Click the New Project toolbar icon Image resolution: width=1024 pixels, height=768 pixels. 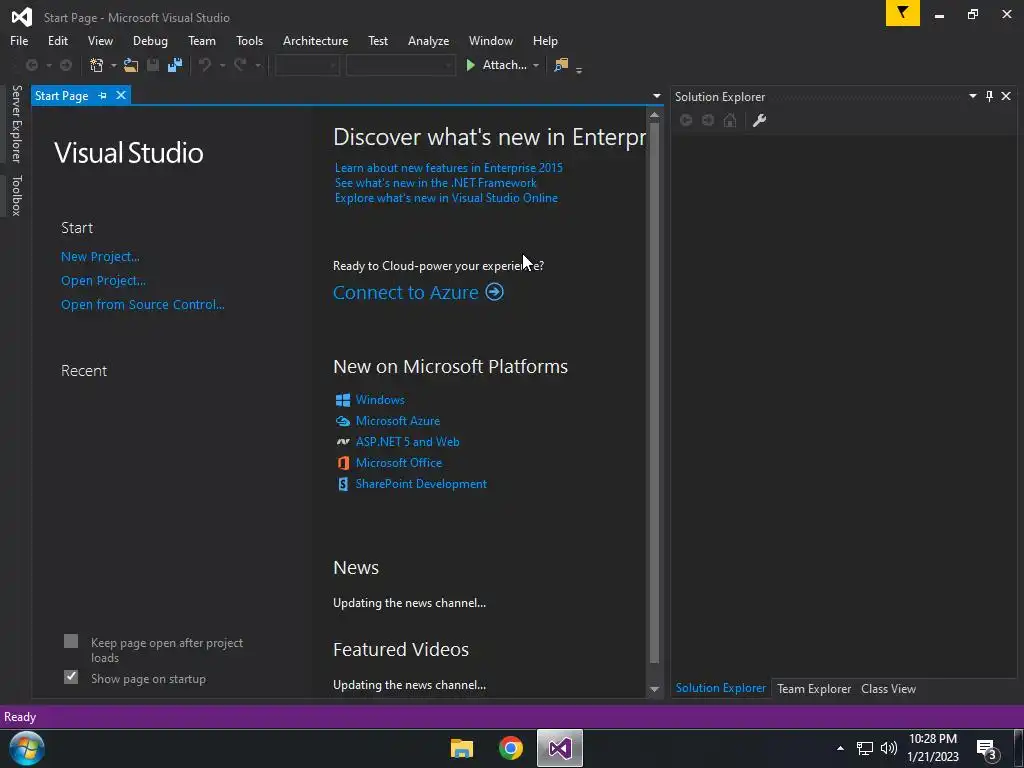97,65
